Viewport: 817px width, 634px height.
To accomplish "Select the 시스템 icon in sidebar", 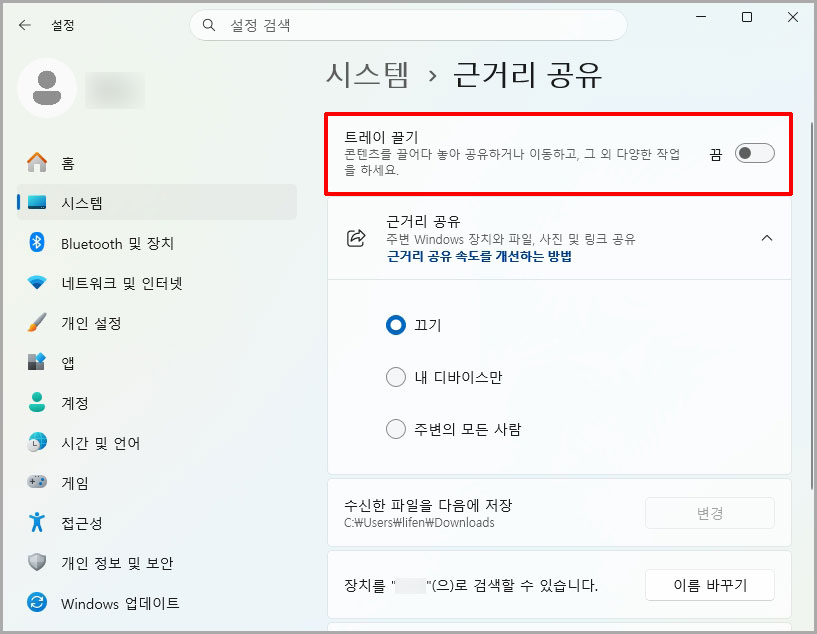I will coord(35,201).
